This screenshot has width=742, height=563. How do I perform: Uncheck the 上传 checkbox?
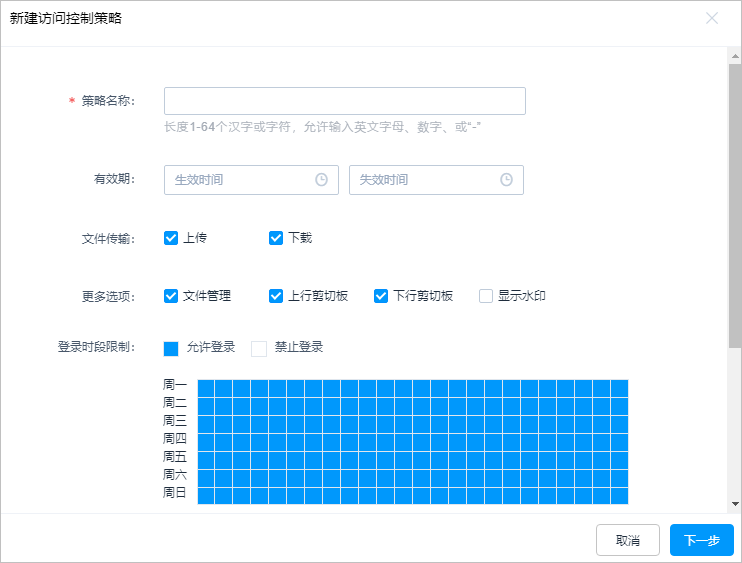tap(171, 238)
